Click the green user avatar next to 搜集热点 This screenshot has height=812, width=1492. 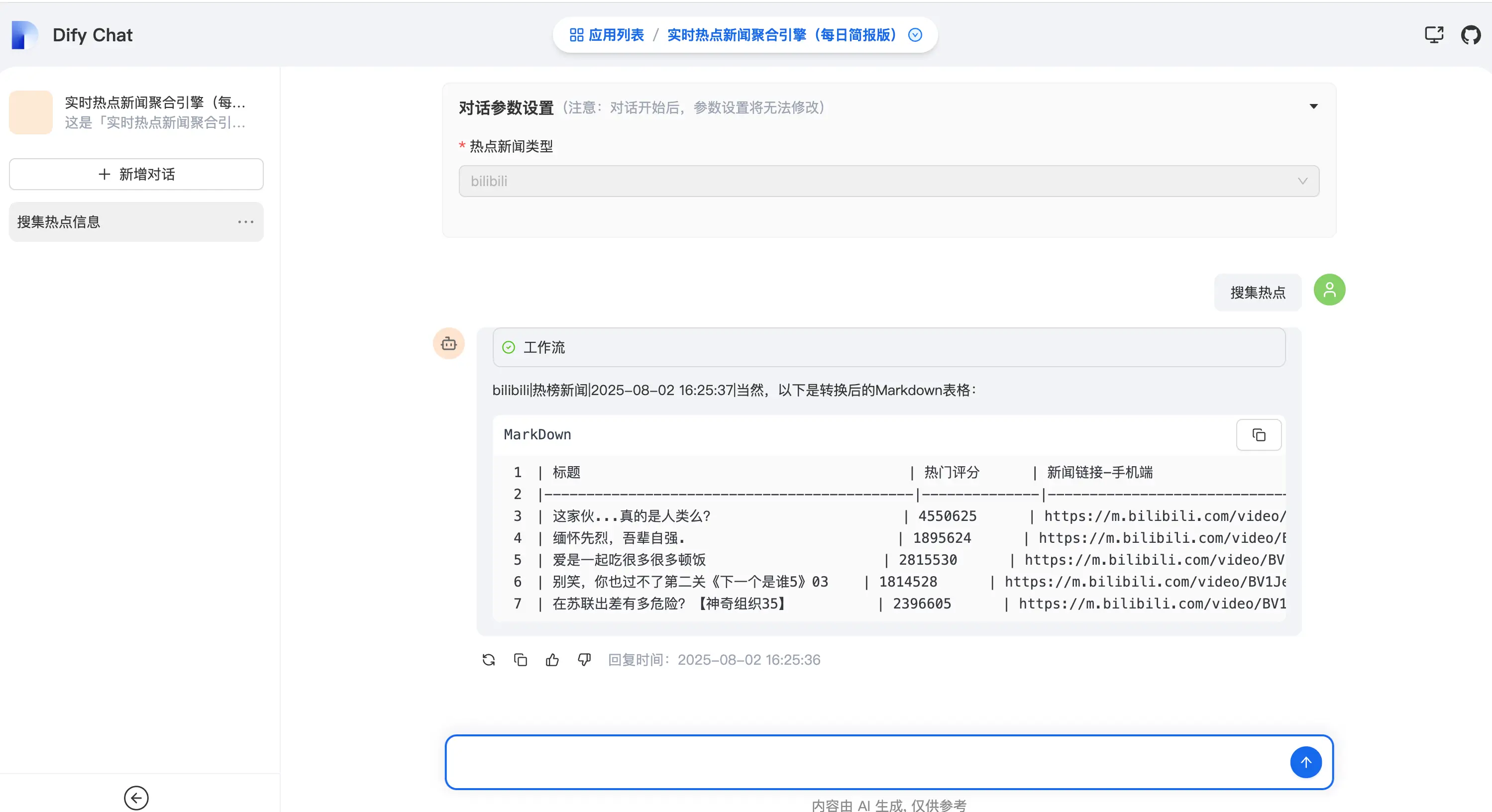click(x=1329, y=290)
